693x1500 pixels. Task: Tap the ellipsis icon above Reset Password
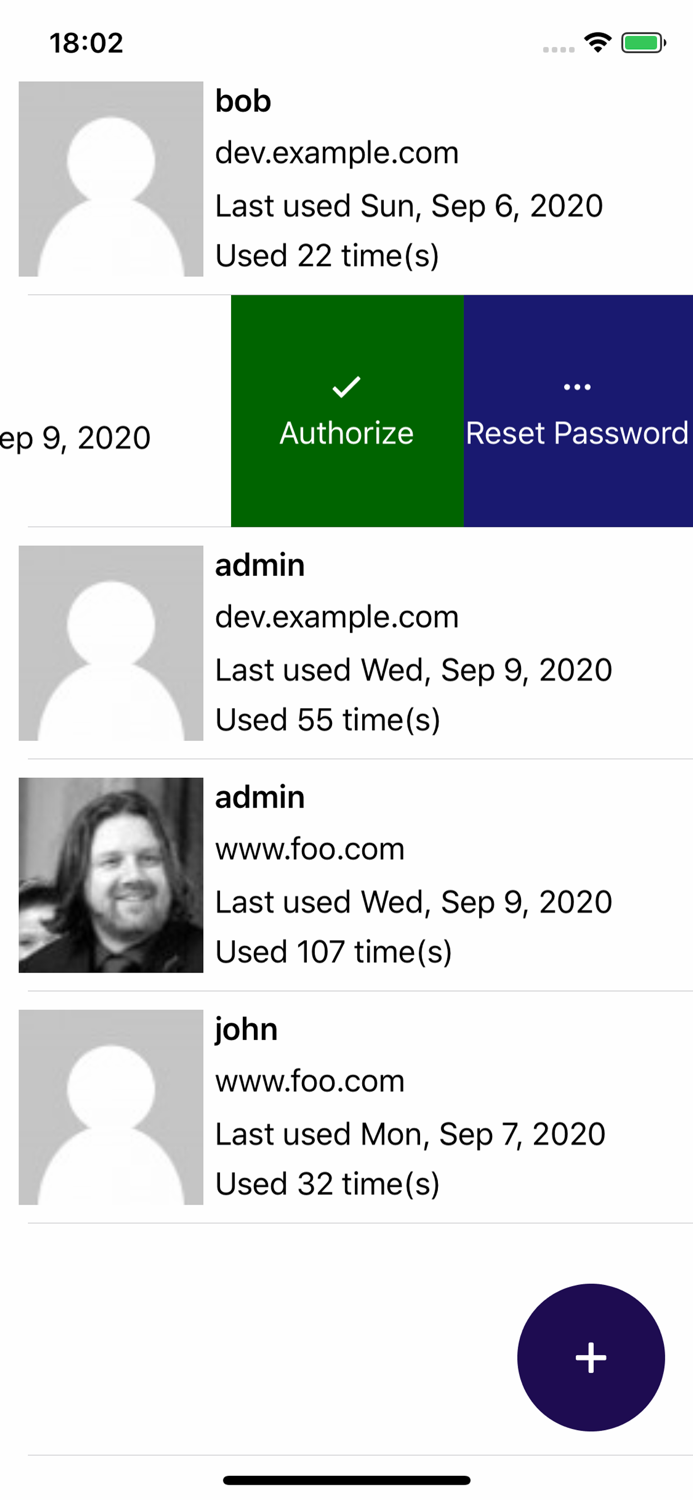(578, 385)
